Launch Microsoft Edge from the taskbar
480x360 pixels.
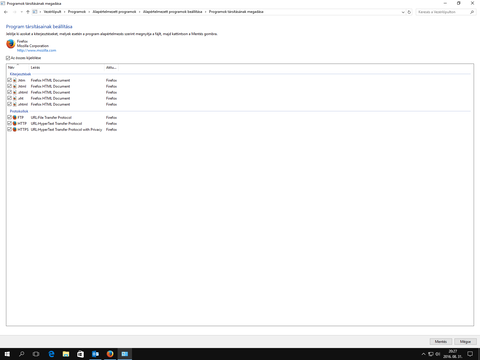point(51,354)
